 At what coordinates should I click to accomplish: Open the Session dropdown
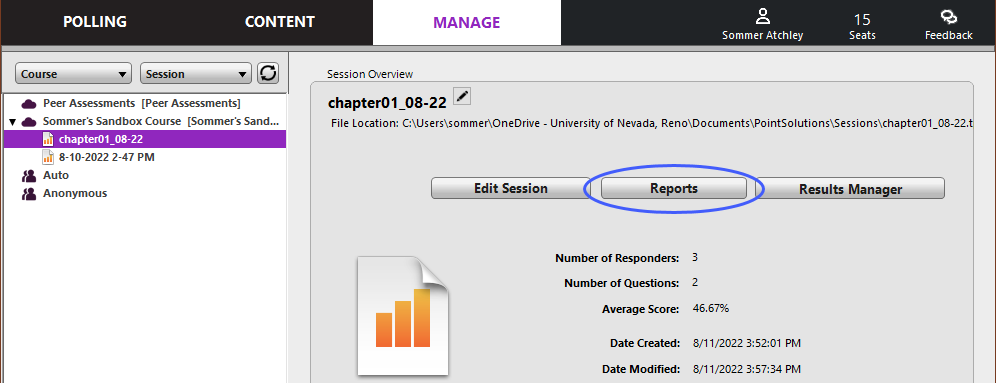(x=196, y=74)
